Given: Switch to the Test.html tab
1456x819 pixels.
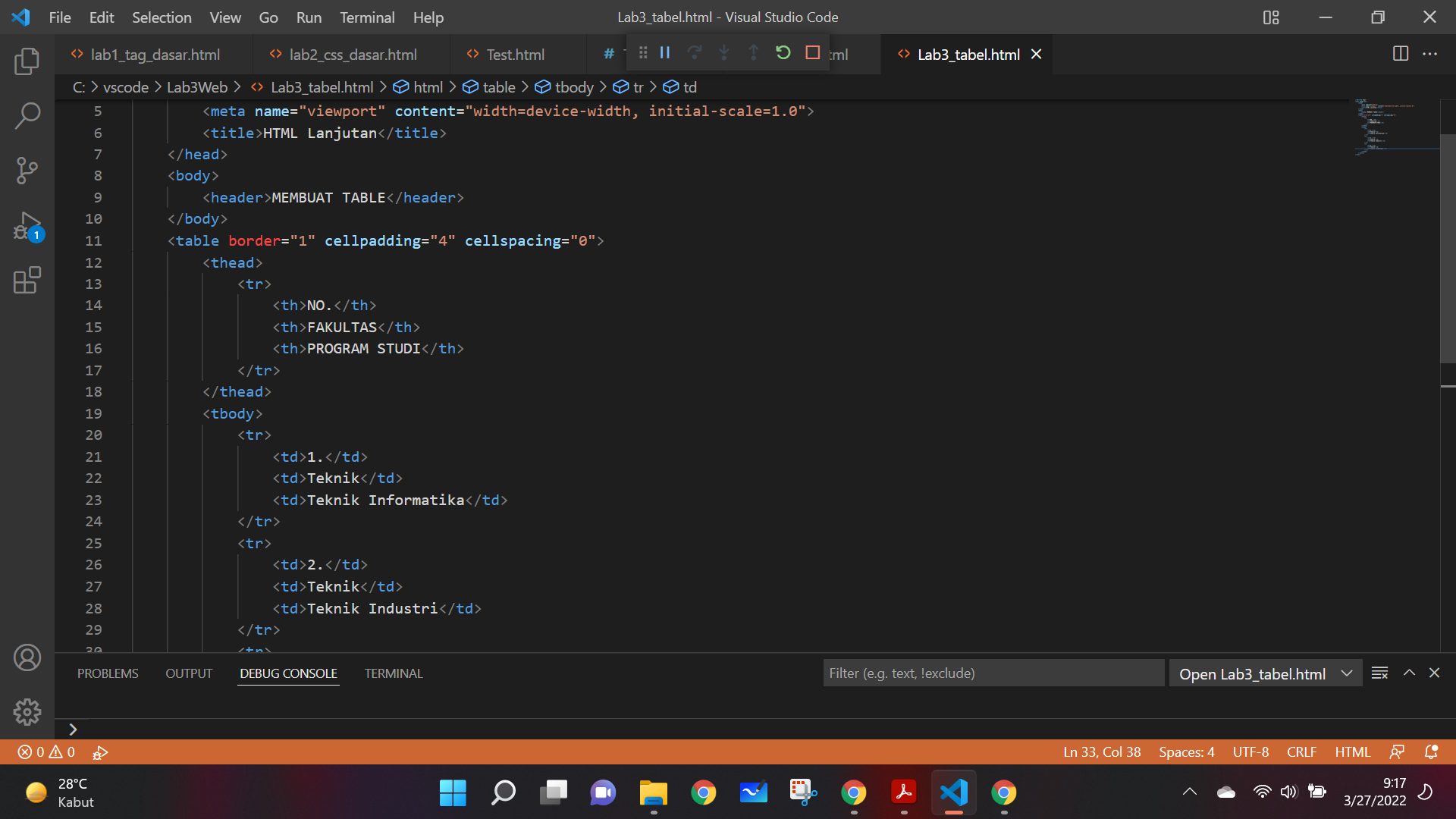Looking at the screenshot, I should 514,54.
